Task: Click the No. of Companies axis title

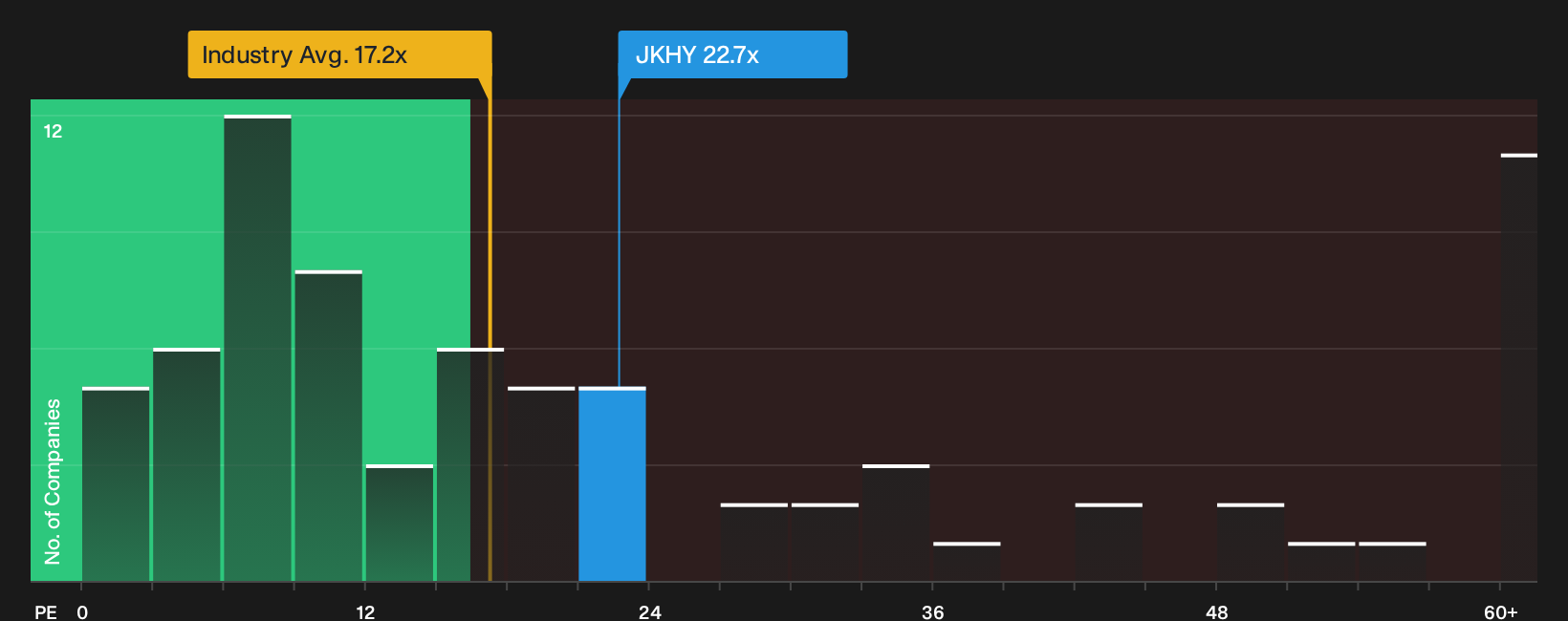Action: pos(53,481)
